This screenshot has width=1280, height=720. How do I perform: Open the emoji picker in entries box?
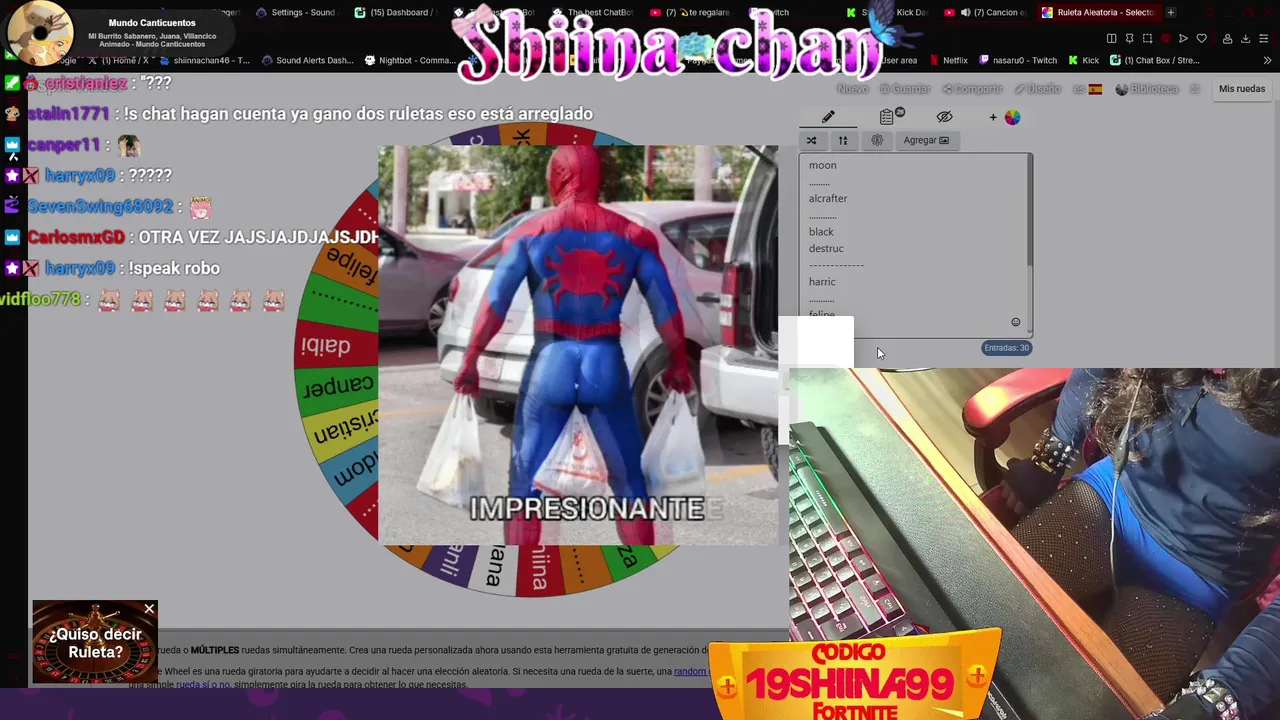1015,322
